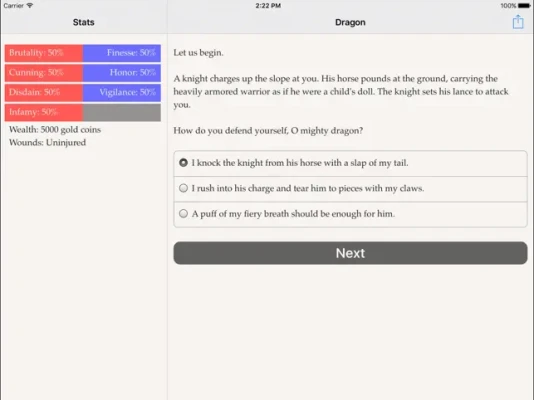Click the Infamy 50% red bar

pyautogui.click(x=44, y=112)
